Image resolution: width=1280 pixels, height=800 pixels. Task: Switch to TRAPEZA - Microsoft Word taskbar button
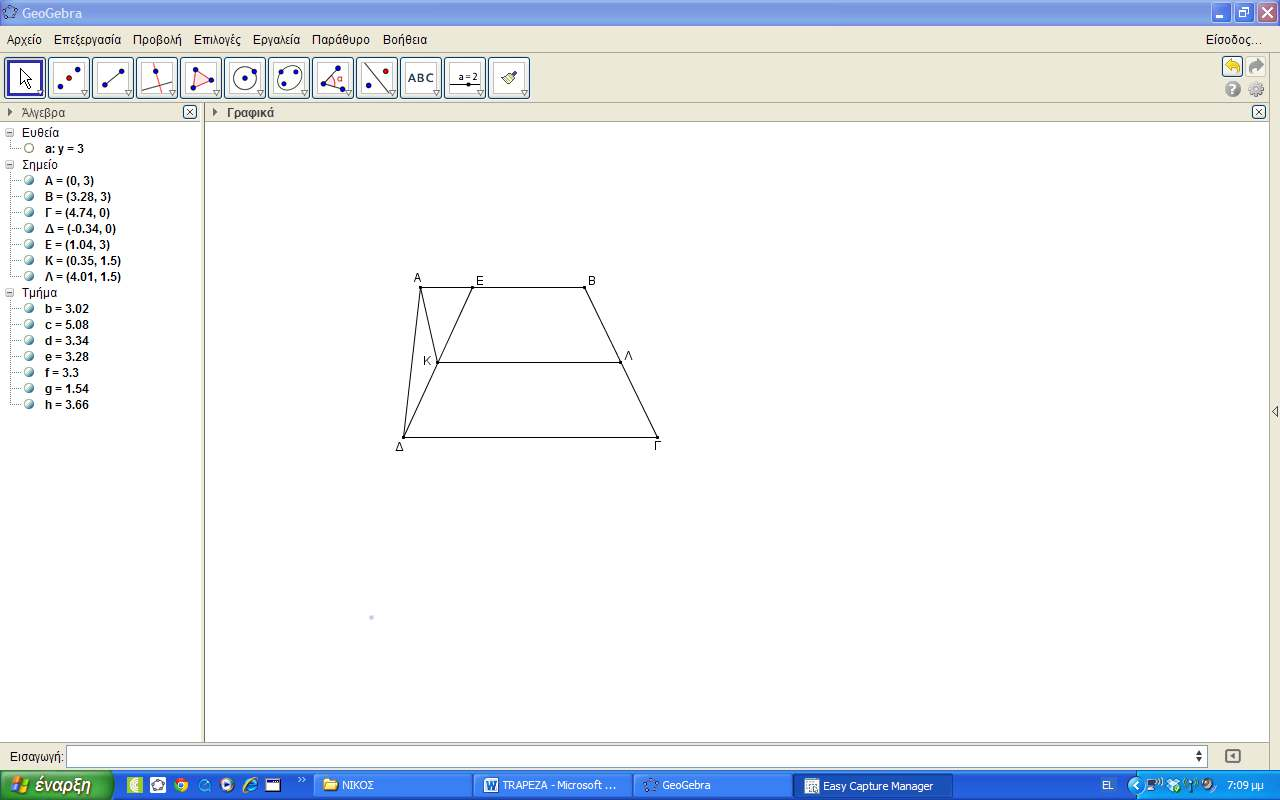(553, 785)
